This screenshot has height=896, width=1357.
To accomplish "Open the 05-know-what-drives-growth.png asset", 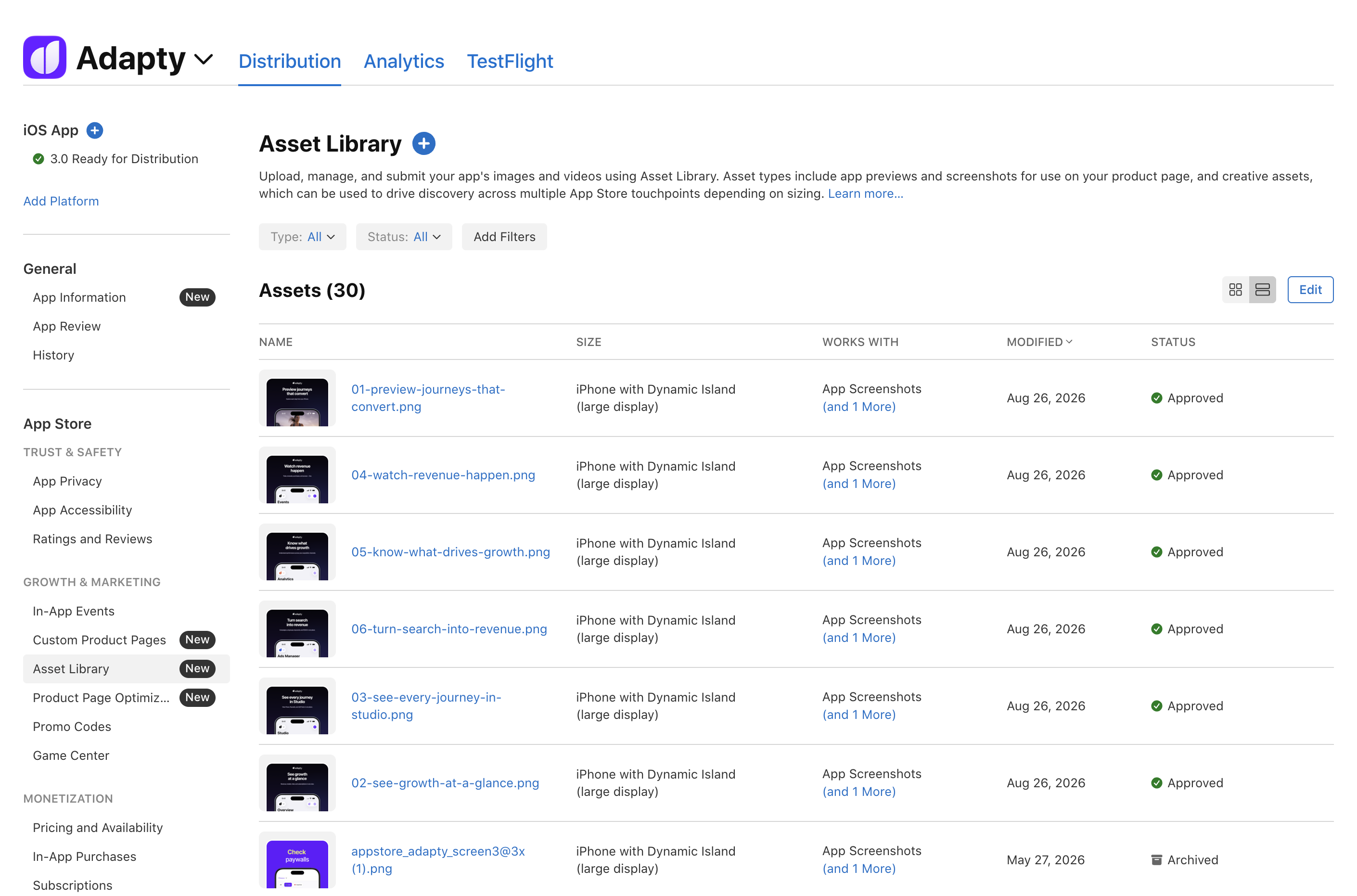I will pyautogui.click(x=450, y=552).
